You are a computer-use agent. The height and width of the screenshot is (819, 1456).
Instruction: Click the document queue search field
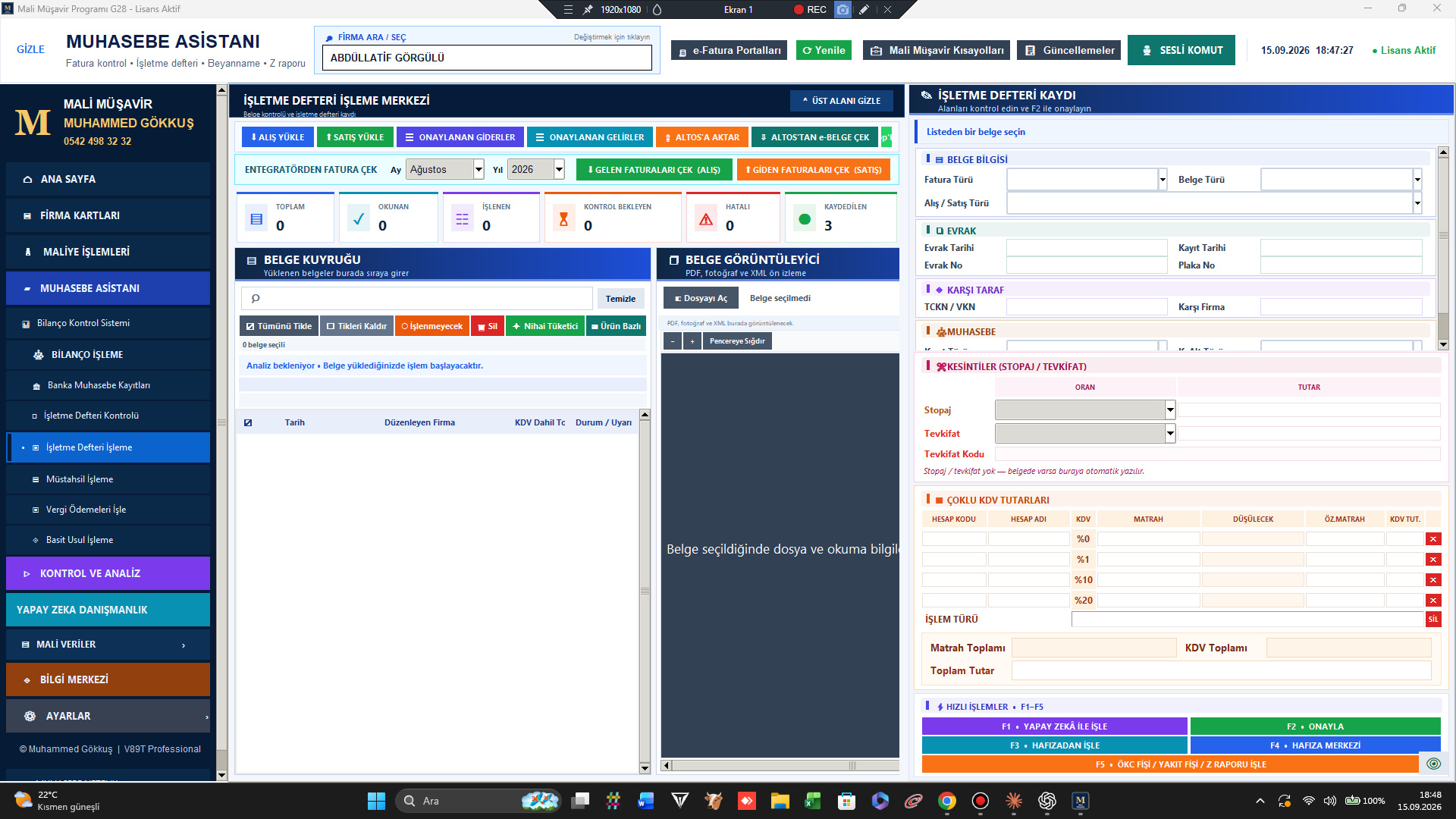[416, 298]
